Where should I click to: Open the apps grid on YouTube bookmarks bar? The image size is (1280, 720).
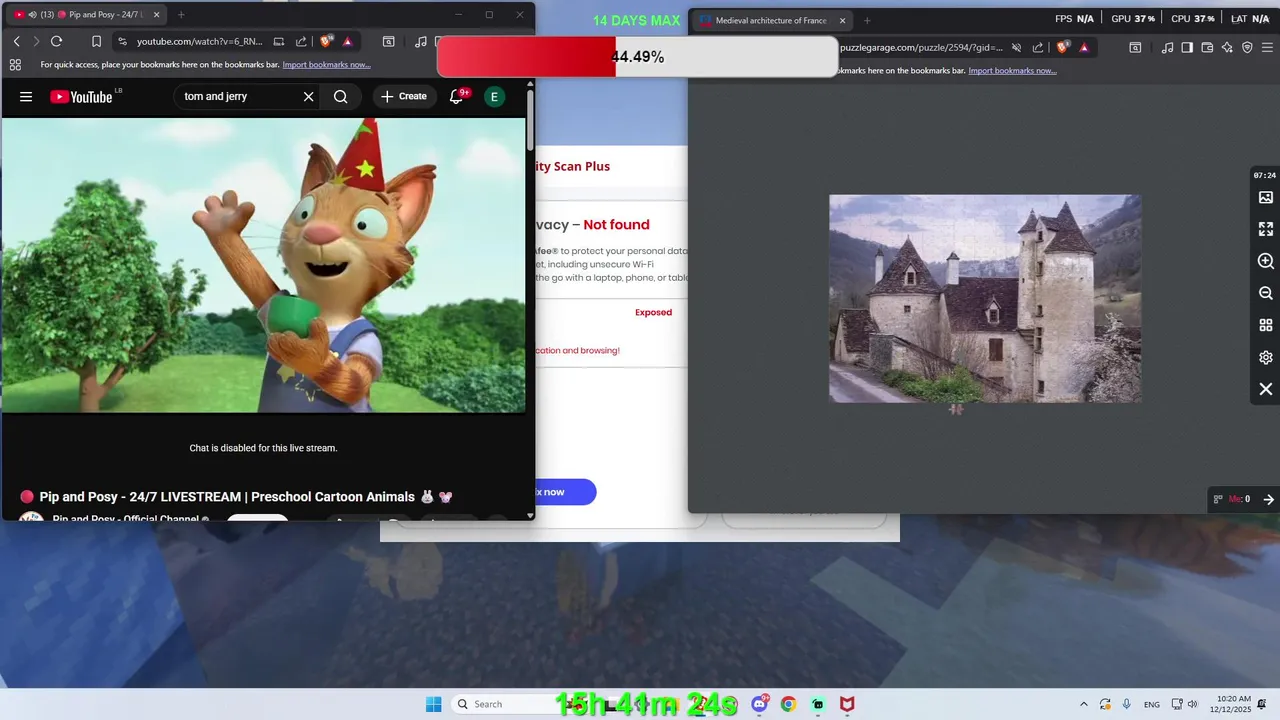(15, 65)
